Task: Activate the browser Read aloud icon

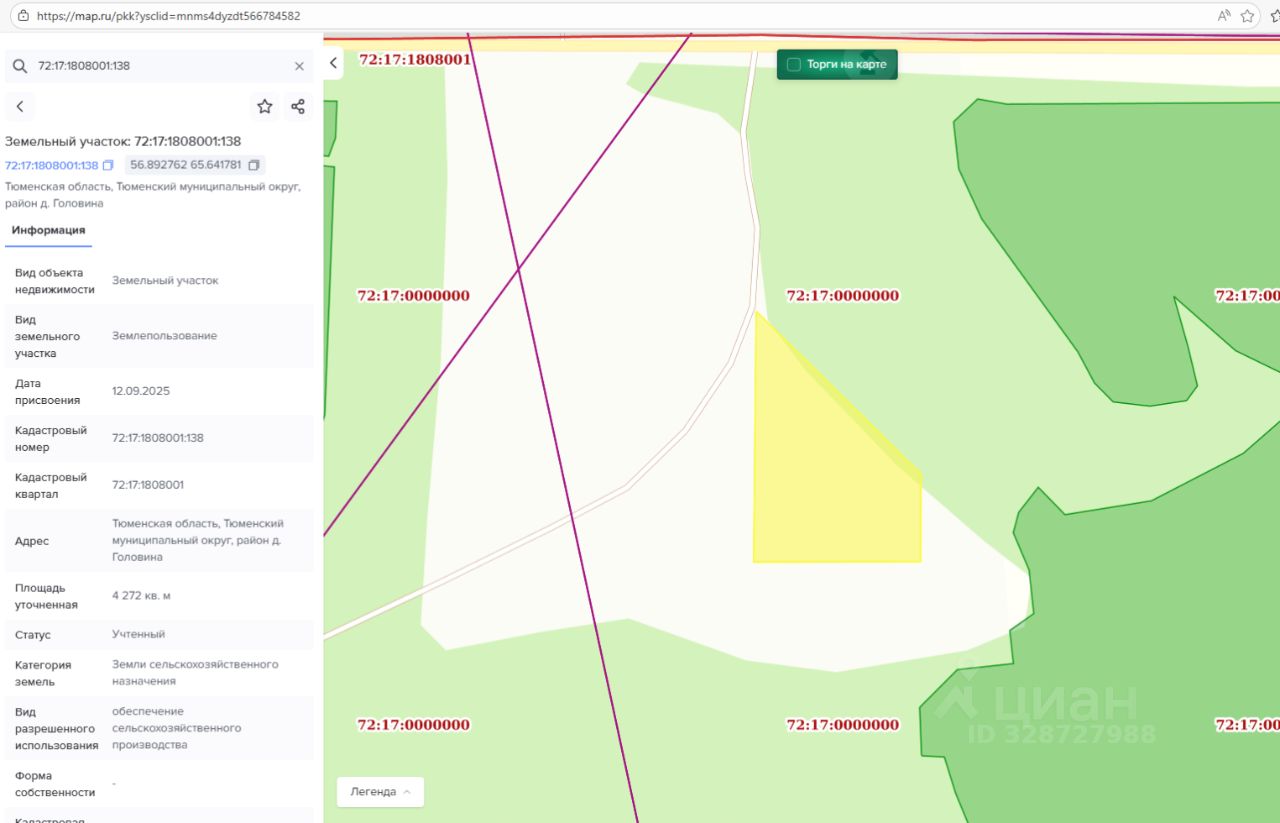Action: point(1224,16)
